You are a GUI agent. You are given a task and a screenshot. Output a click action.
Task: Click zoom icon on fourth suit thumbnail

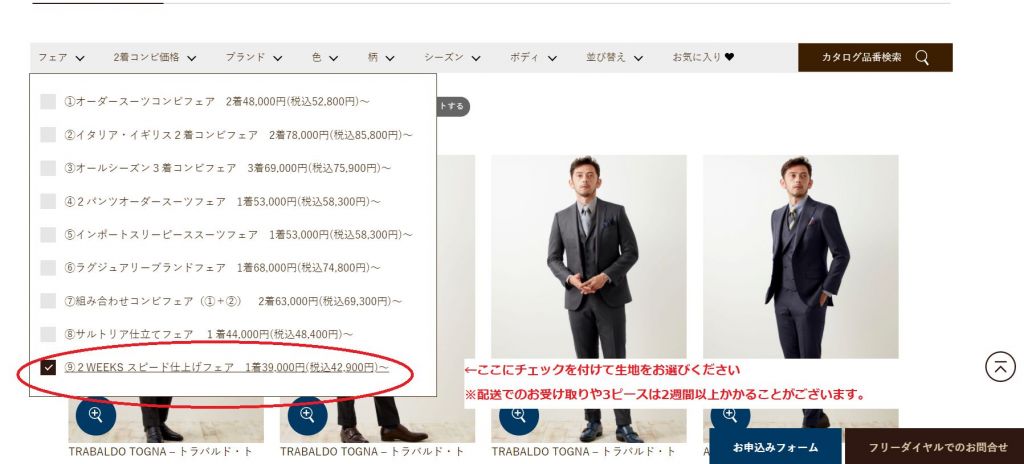coord(730,414)
